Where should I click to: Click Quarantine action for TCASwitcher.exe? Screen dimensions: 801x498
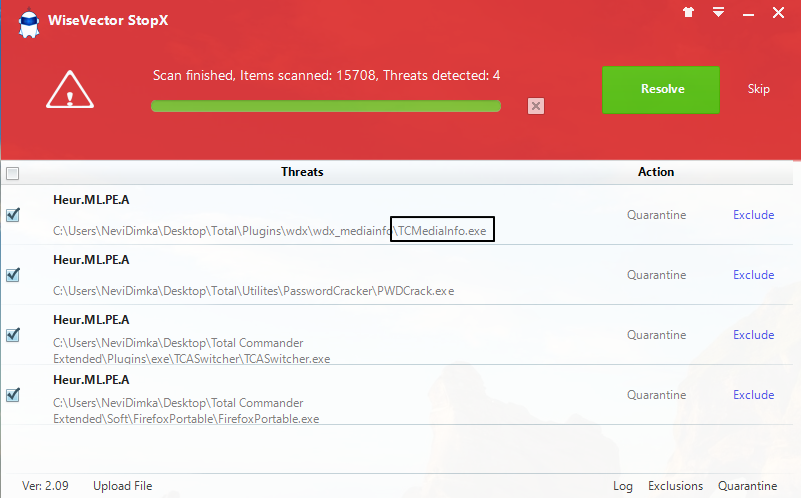point(656,335)
